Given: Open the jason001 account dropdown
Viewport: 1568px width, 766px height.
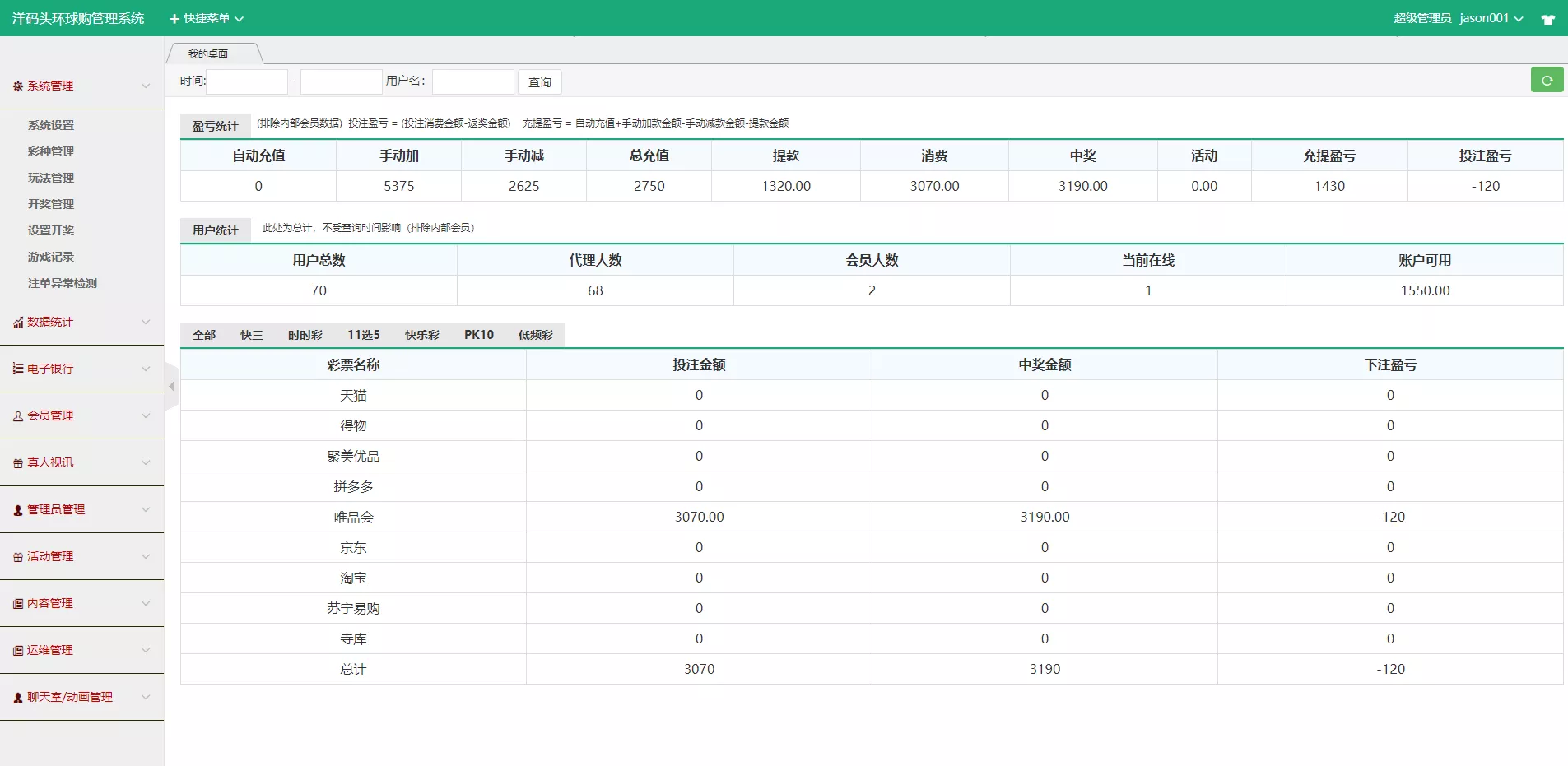Looking at the screenshot, I should coord(1491,18).
